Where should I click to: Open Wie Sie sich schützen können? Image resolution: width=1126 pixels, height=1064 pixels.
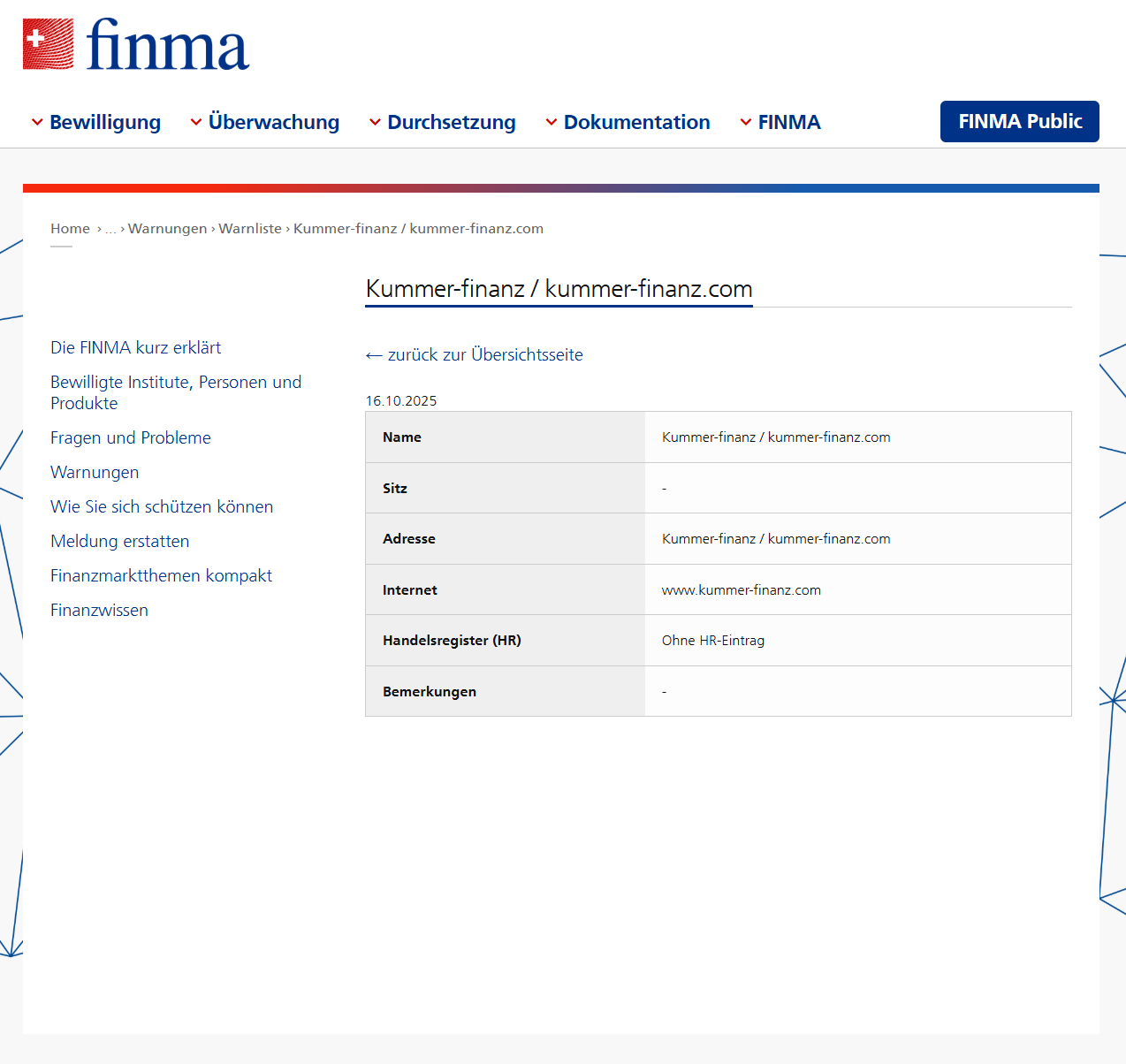[x=162, y=506]
